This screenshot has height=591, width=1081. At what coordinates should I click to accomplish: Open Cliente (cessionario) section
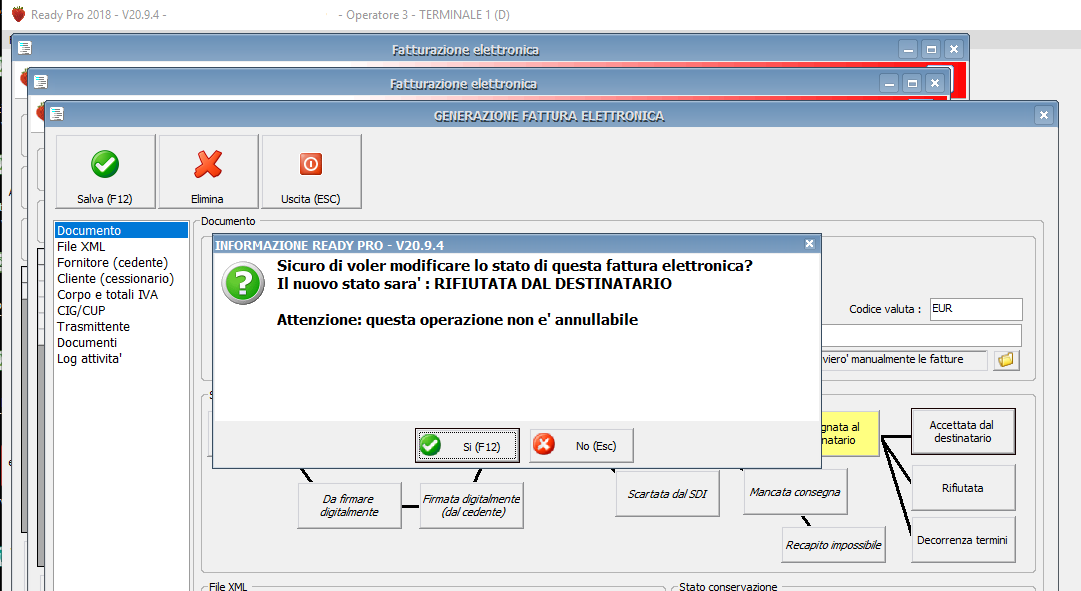click(x=121, y=279)
